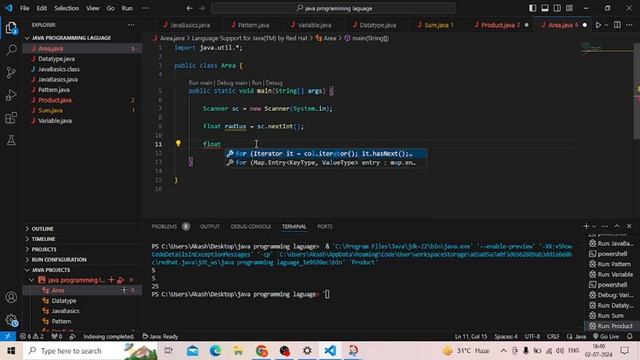Collapse java programming project tree node
640x360 pixels.
point(31,280)
